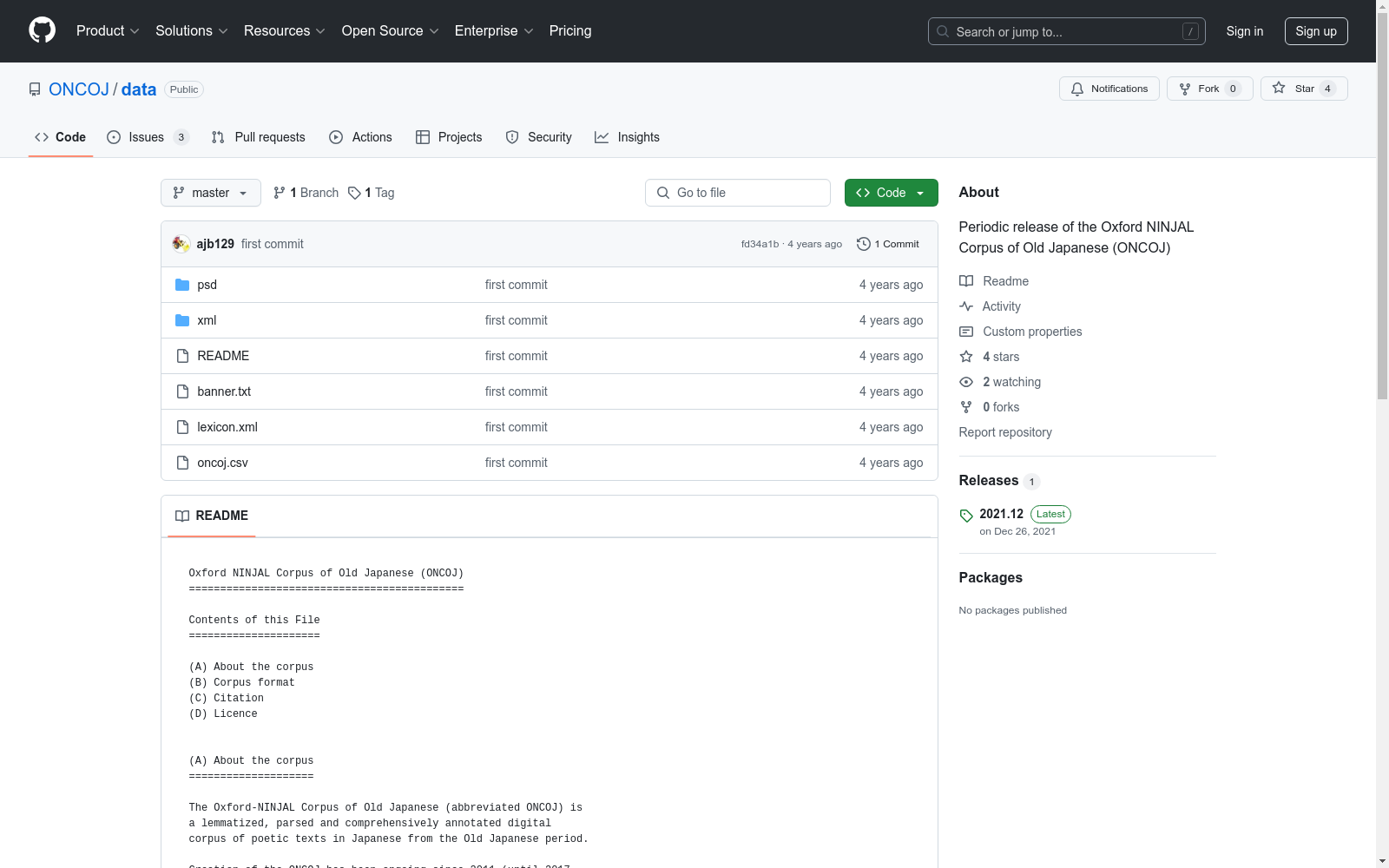Open the 2021.12 release
The width and height of the screenshot is (1389, 868).
coord(1001,514)
